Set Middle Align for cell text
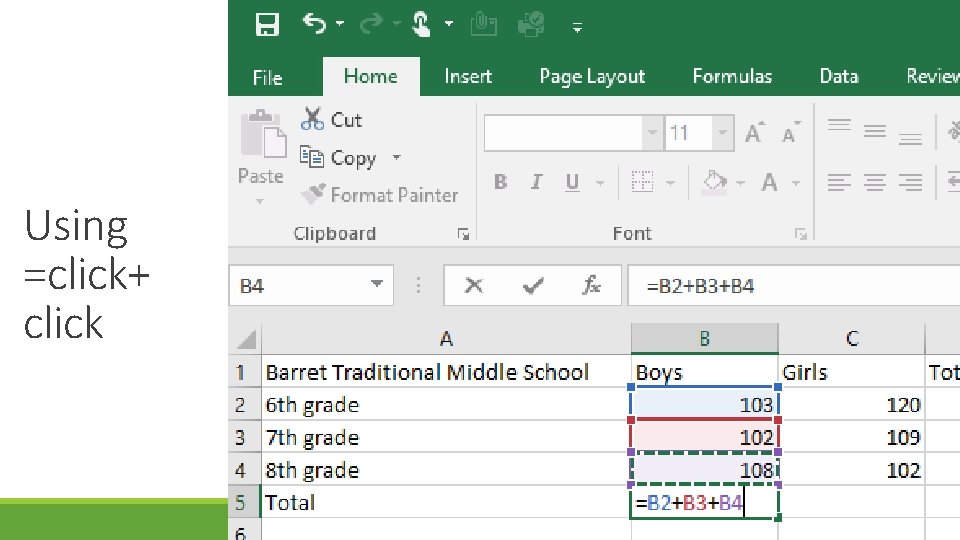960x540 pixels. (x=874, y=131)
